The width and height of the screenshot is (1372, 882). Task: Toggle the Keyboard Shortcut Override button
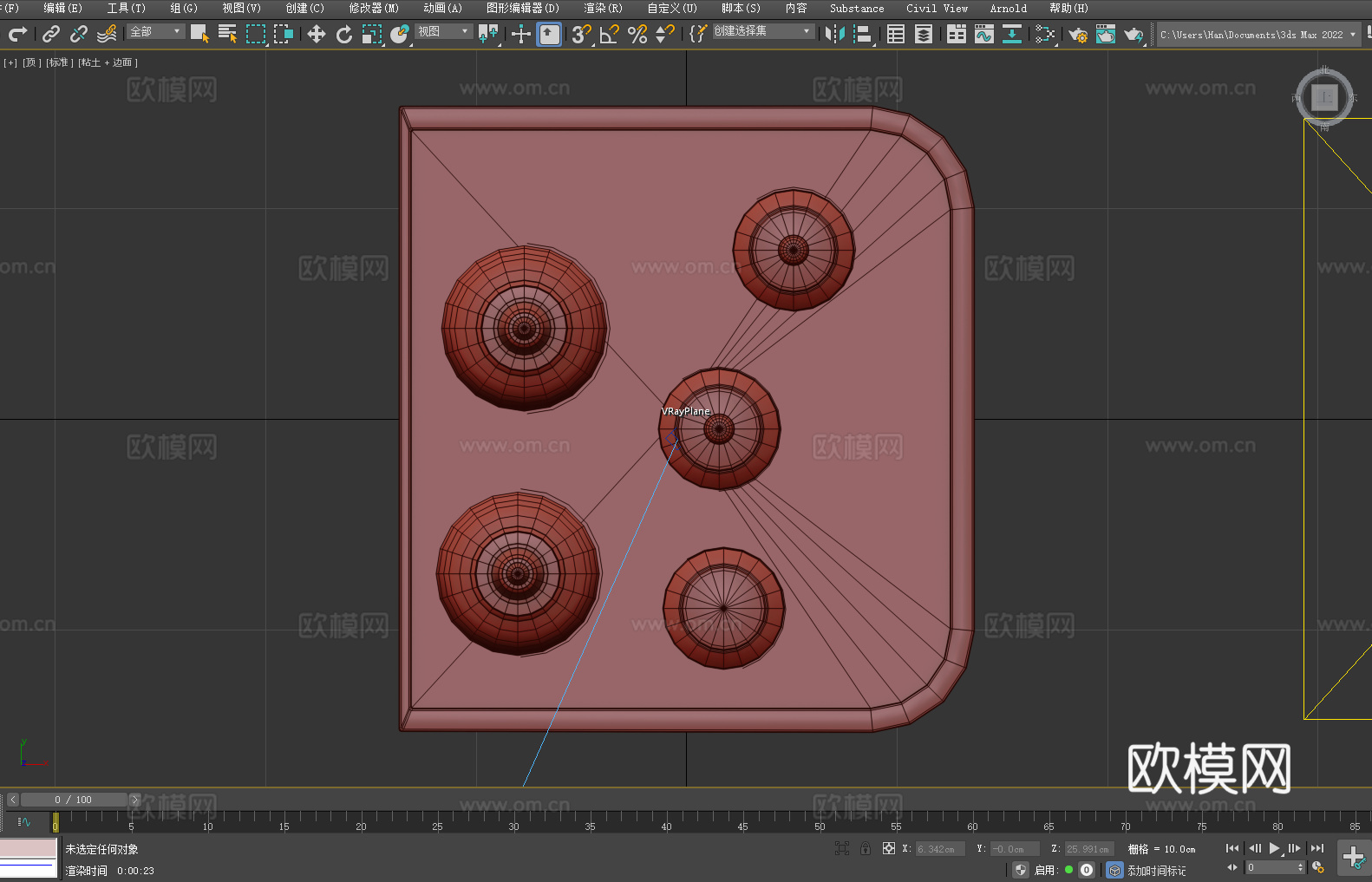pos(549,34)
